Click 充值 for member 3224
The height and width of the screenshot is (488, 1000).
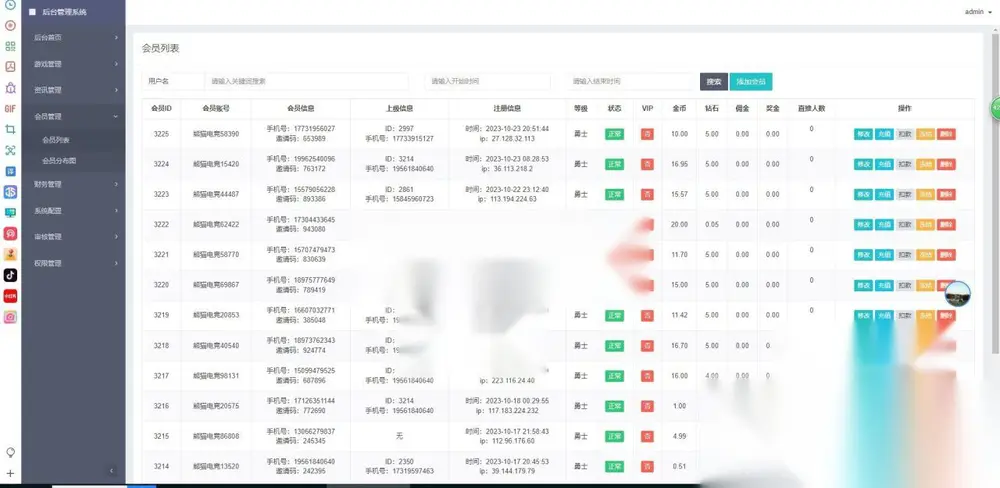tap(883, 164)
